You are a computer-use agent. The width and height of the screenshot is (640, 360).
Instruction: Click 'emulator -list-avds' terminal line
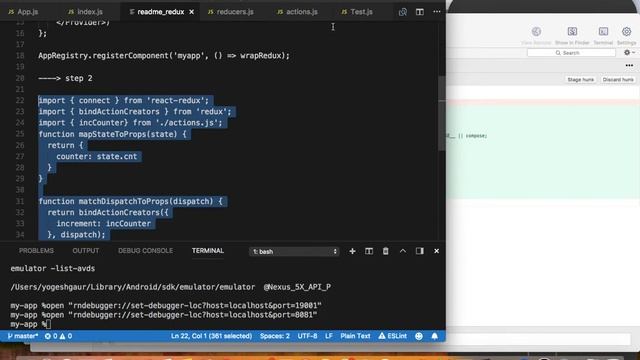(53, 269)
